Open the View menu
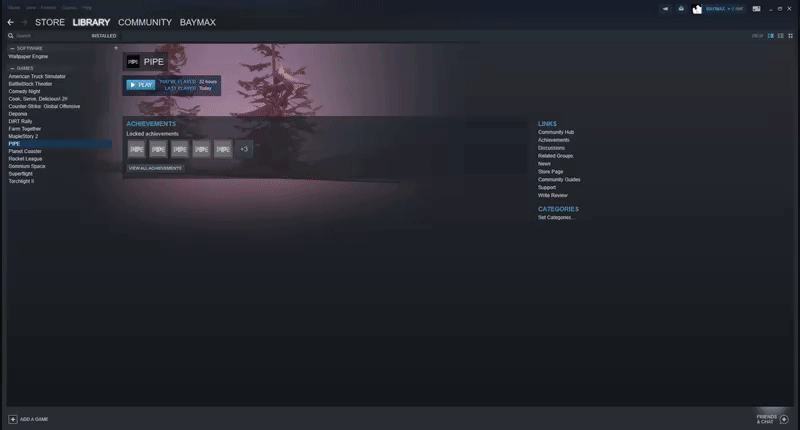 point(31,8)
